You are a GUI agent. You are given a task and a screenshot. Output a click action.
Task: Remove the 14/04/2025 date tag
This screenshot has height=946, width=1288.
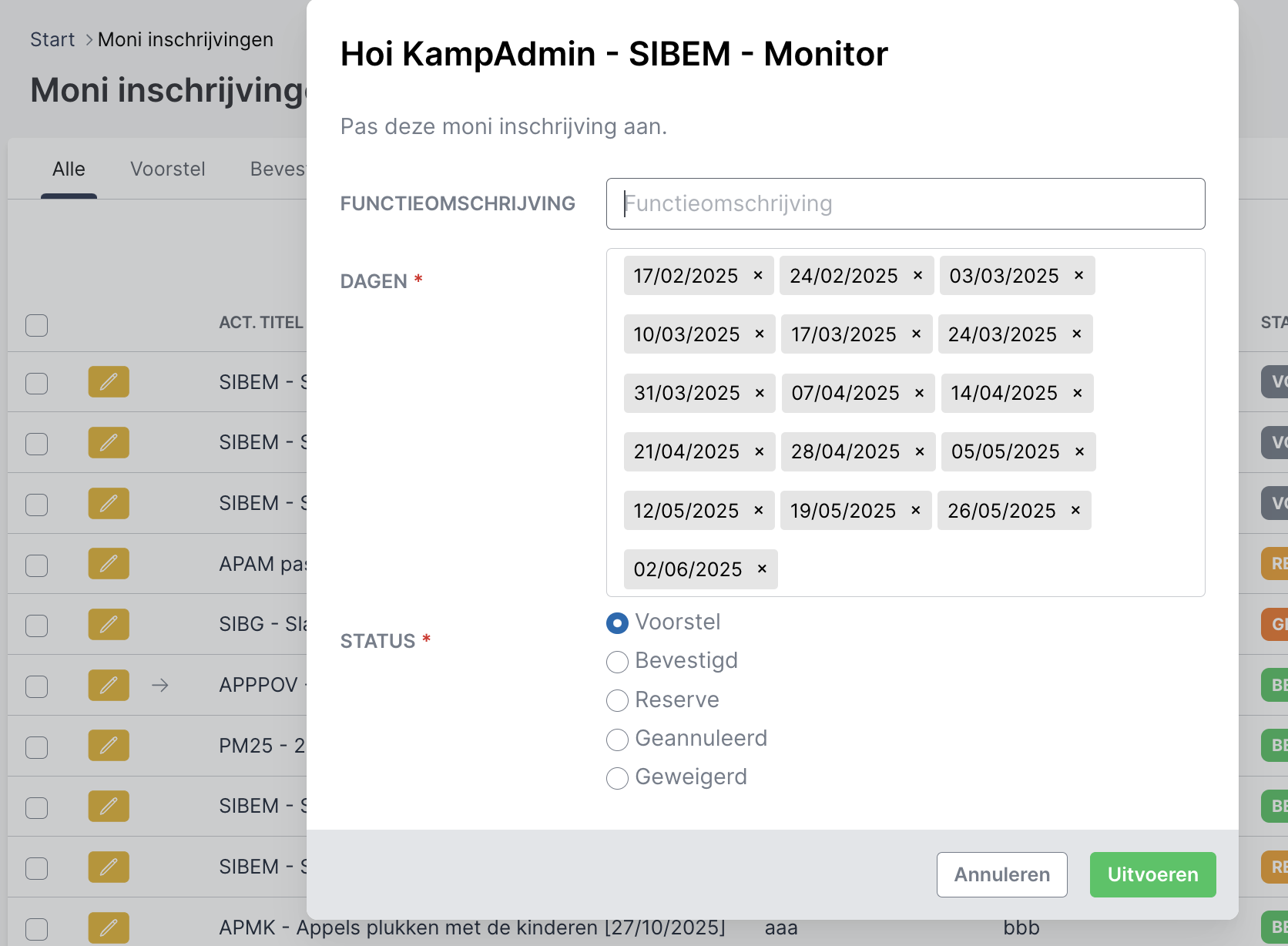click(x=1077, y=393)
